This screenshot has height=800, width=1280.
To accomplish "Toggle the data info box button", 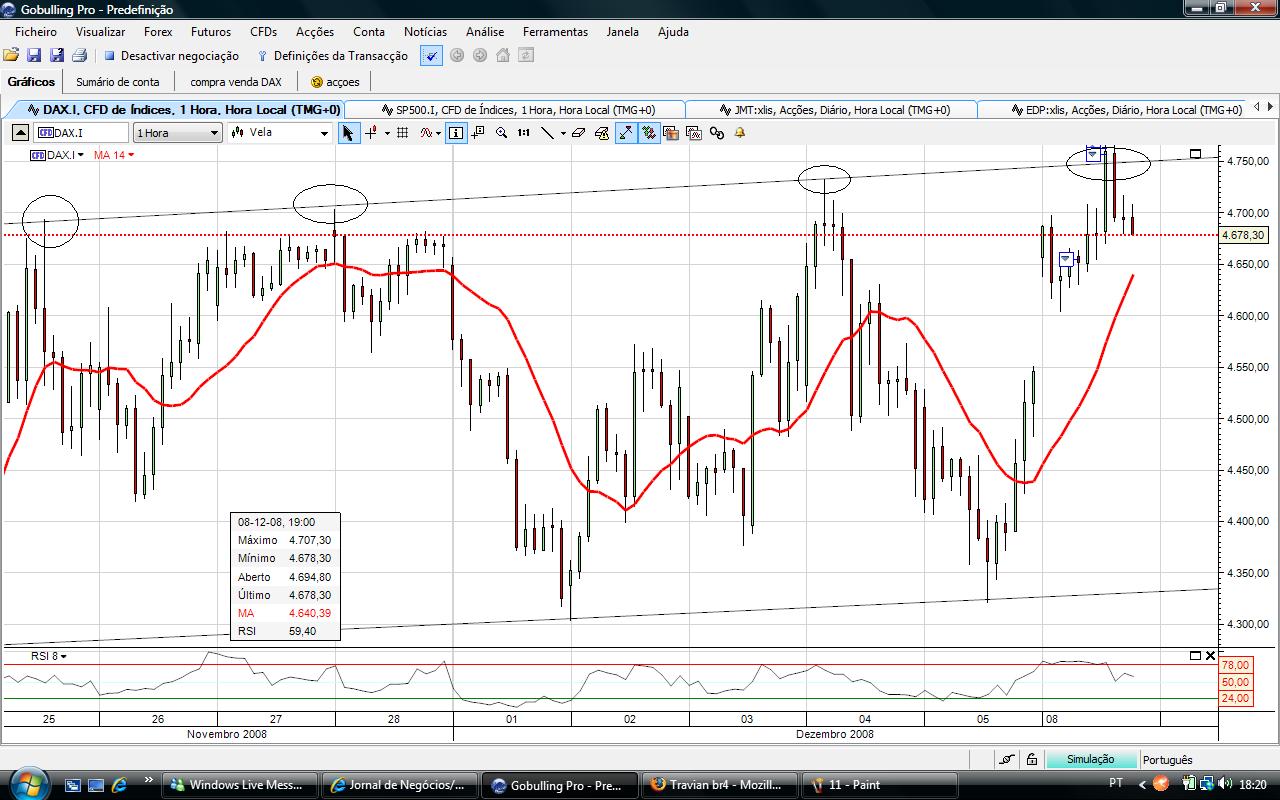I will coord(456,132).
